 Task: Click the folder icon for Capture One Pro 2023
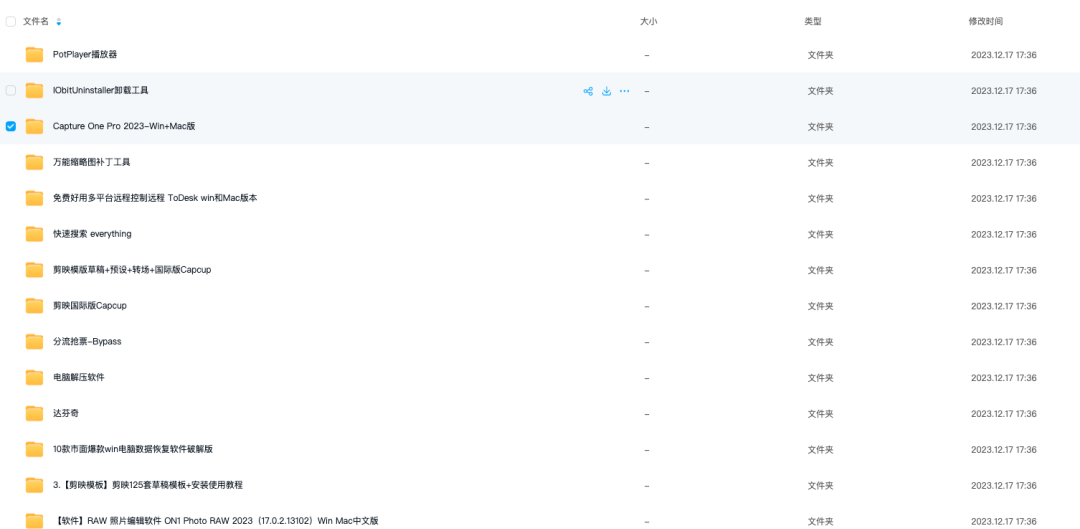(x=34, y=126)
